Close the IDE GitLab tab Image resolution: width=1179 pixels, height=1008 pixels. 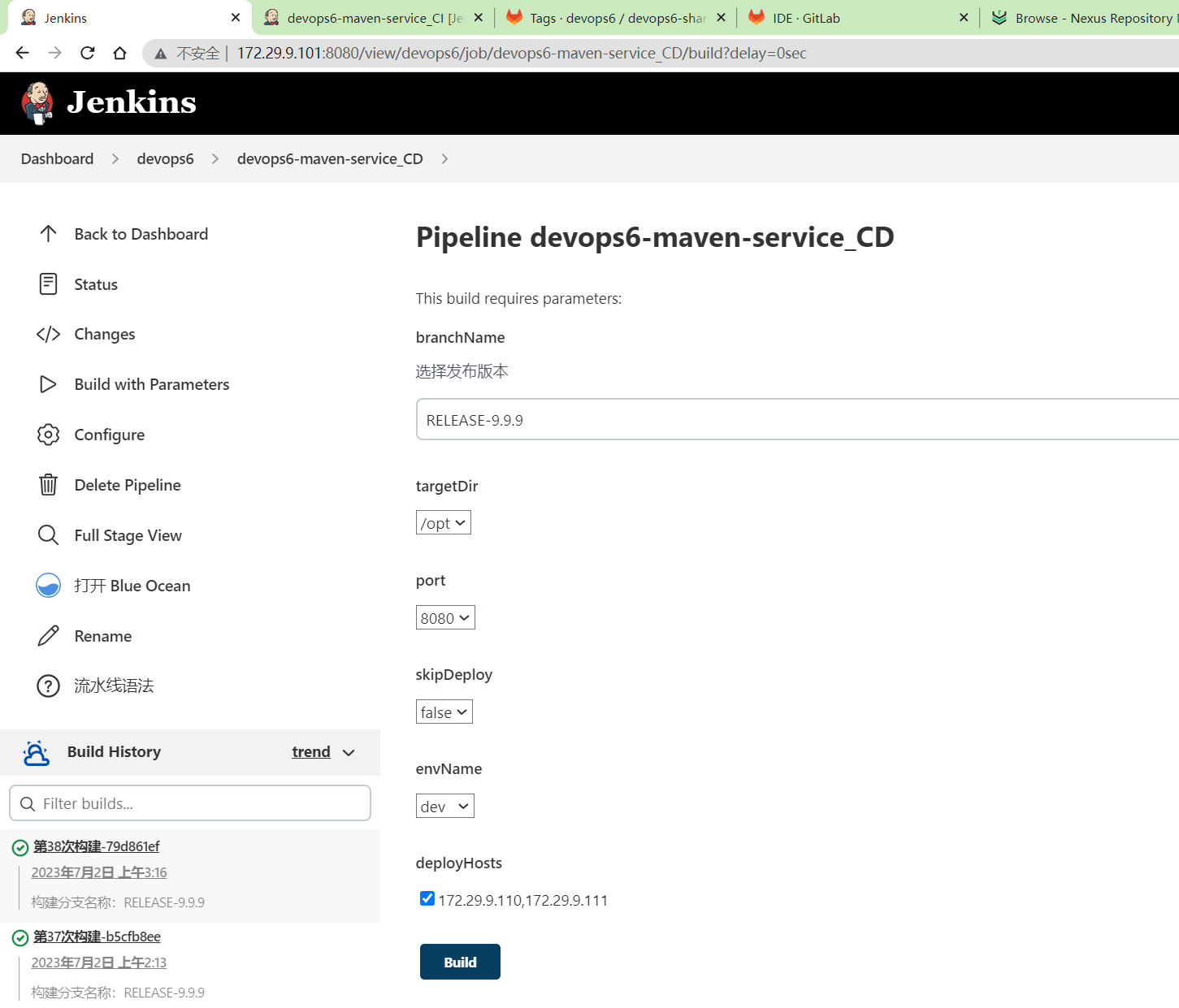964,18
